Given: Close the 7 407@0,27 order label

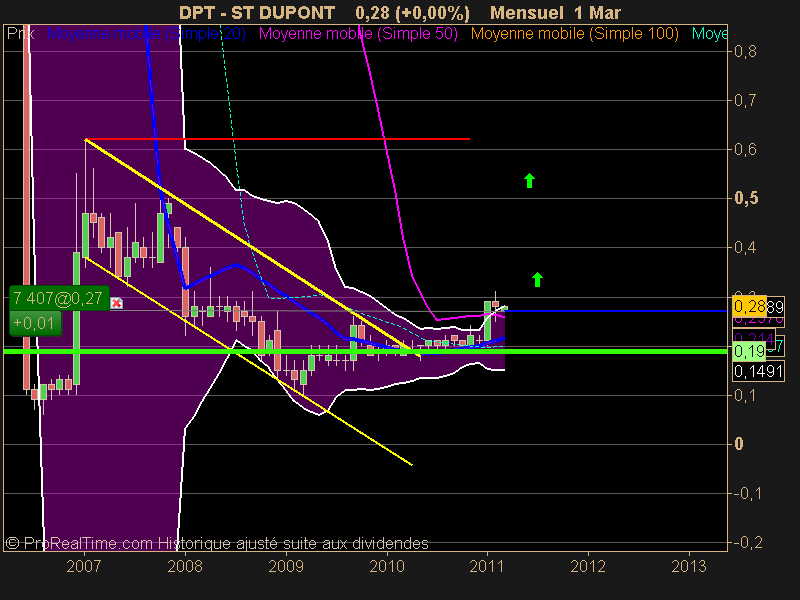Looking at the screenshot, I should coord(116,303).
